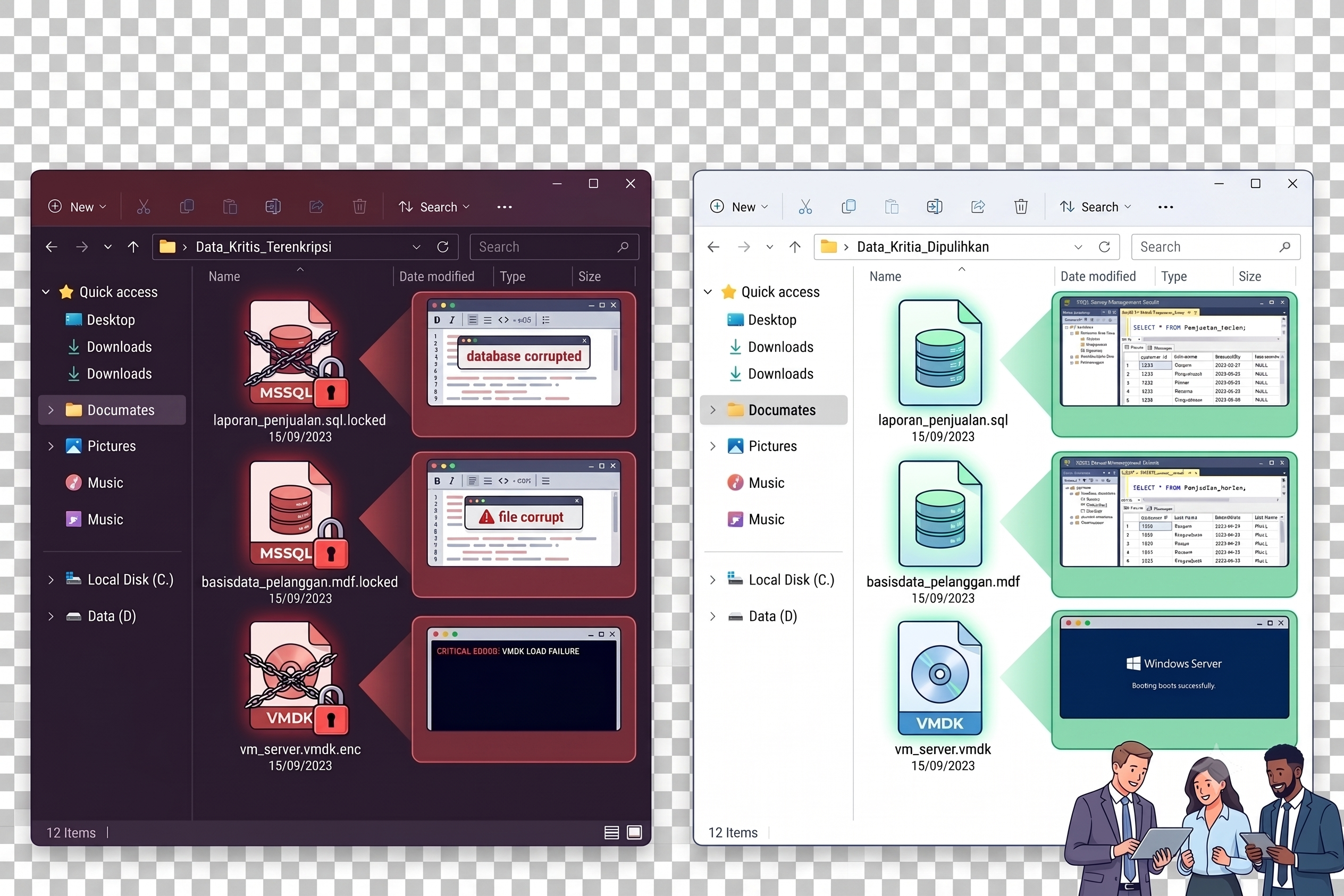The image size is (1344, 896).
Task: Open the Search sort menu in dark toolbar
Action: (x=434, y=207)
